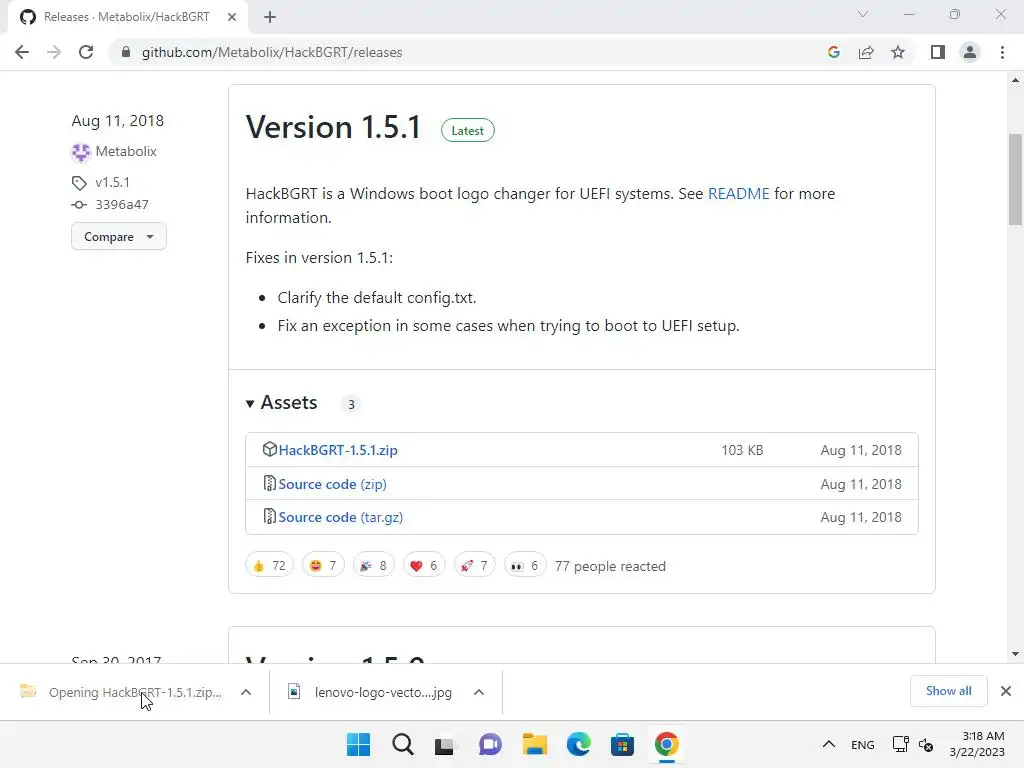Open the Chrome profile avatar
This screenshot has height=768, width=1024.
click(970, 52)
